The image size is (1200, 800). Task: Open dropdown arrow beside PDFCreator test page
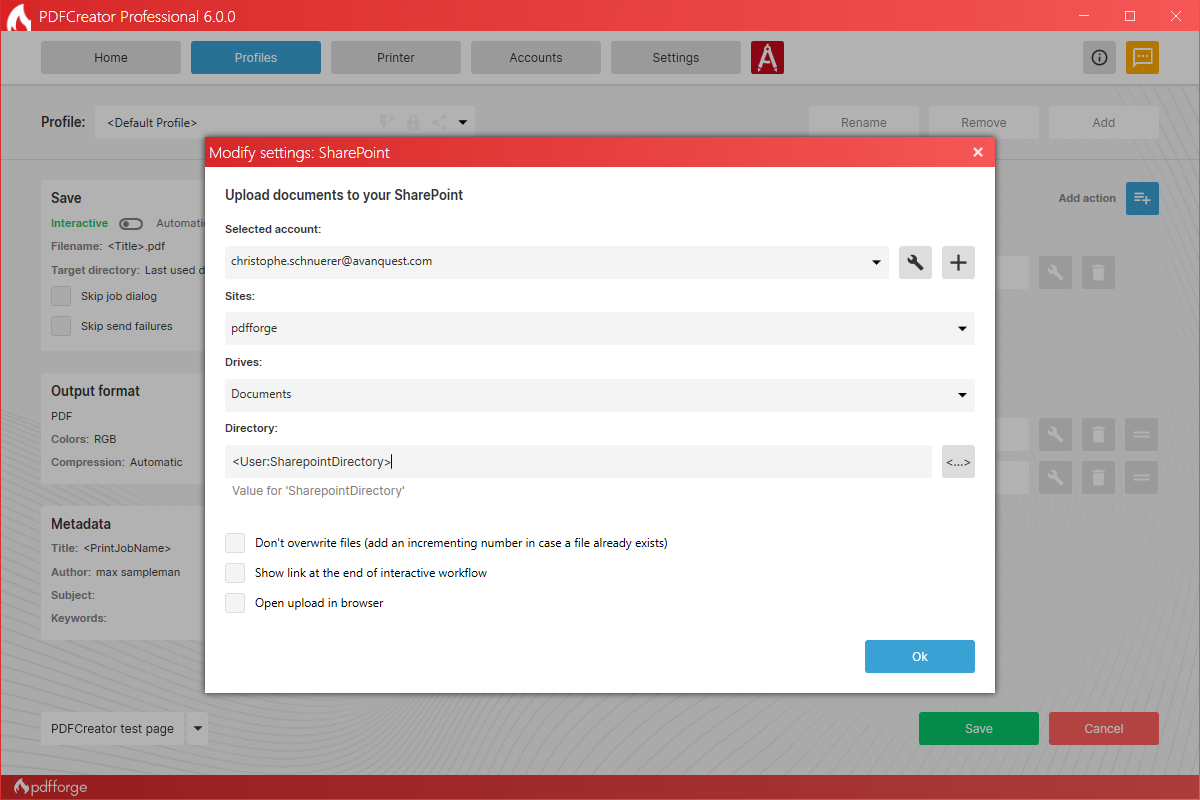(197, 729)
